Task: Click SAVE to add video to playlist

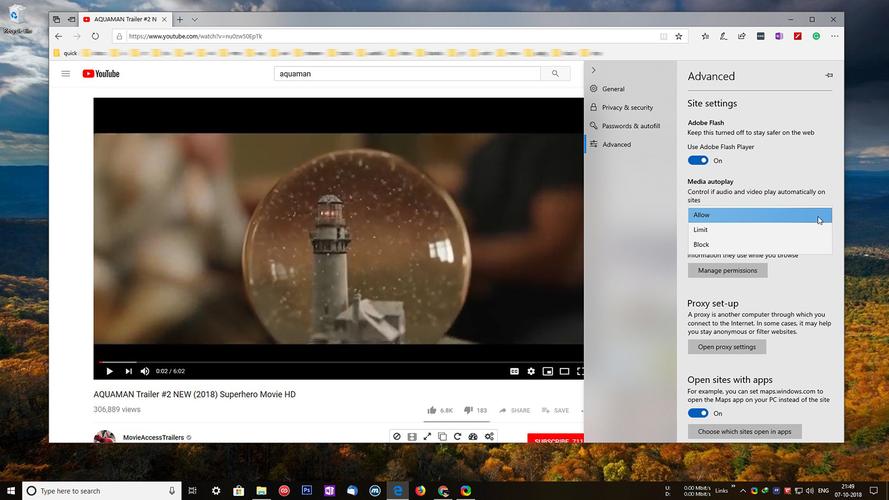Action: click(x=555, y=410)
